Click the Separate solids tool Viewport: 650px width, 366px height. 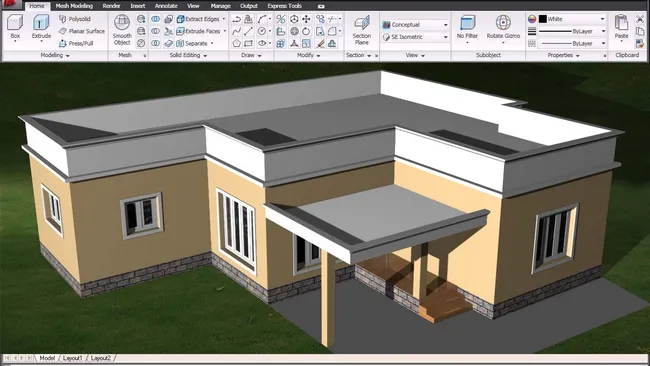(x=192, y=43)
